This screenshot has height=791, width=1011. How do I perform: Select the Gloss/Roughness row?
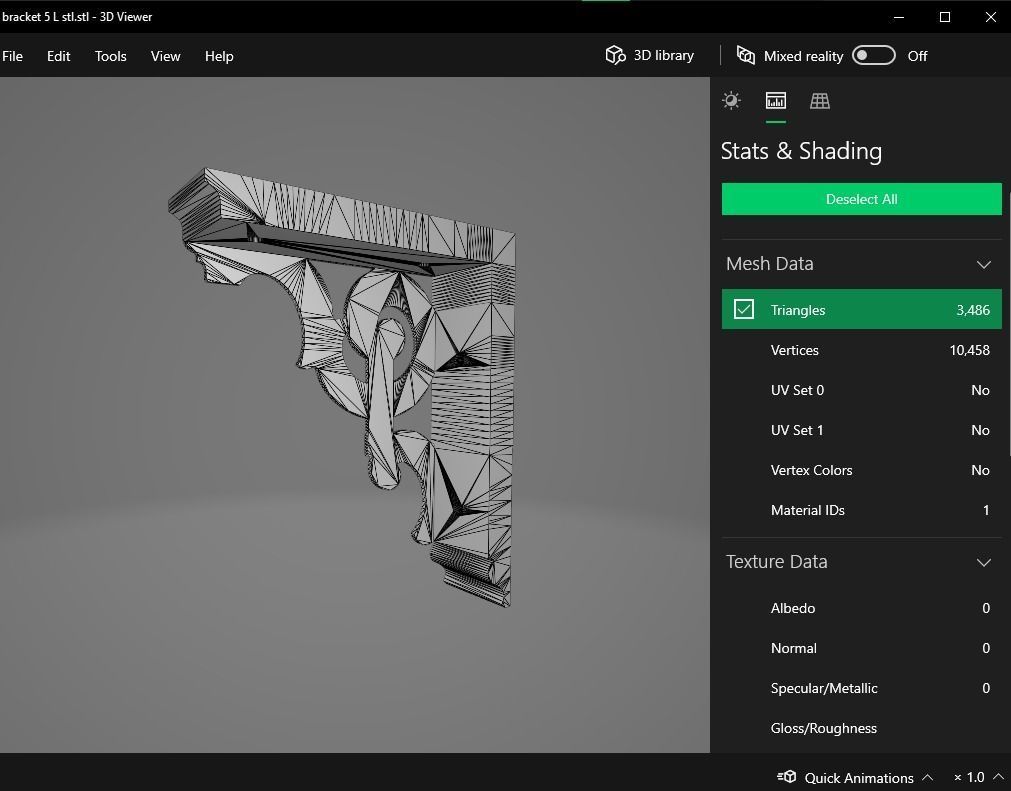861,728
